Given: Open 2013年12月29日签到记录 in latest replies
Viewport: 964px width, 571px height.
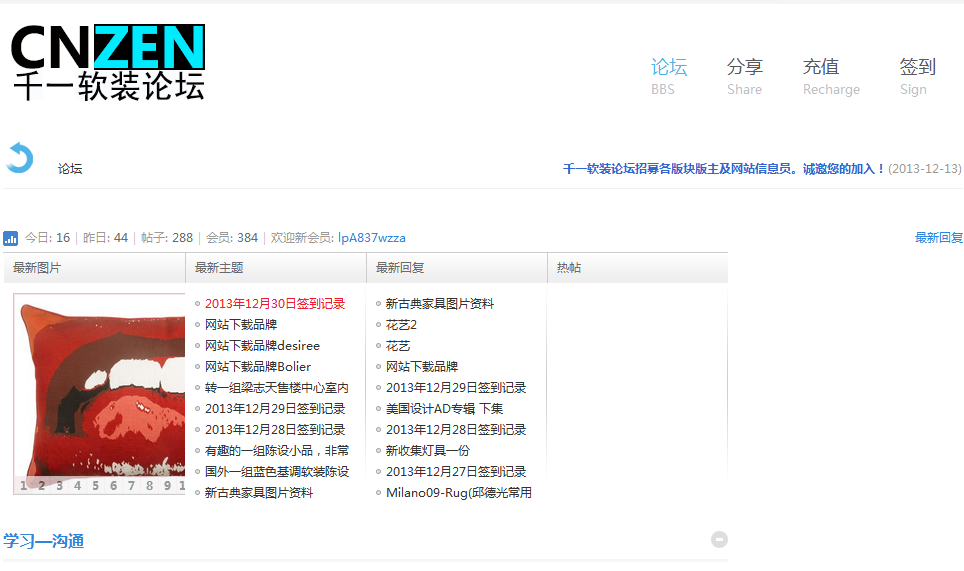Looking at the screenshot, I should [x=456, y=388].
